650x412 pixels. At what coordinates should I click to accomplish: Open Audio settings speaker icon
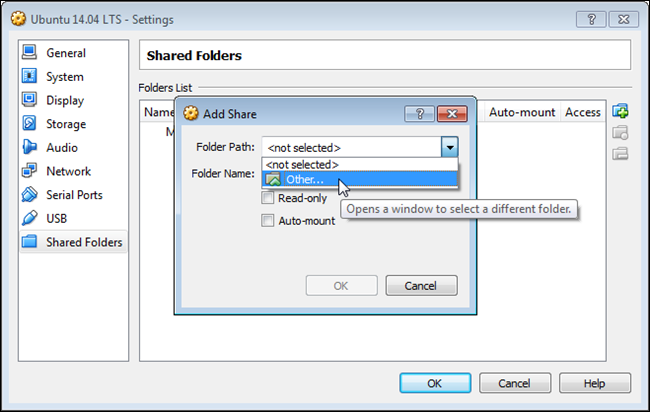29,148
